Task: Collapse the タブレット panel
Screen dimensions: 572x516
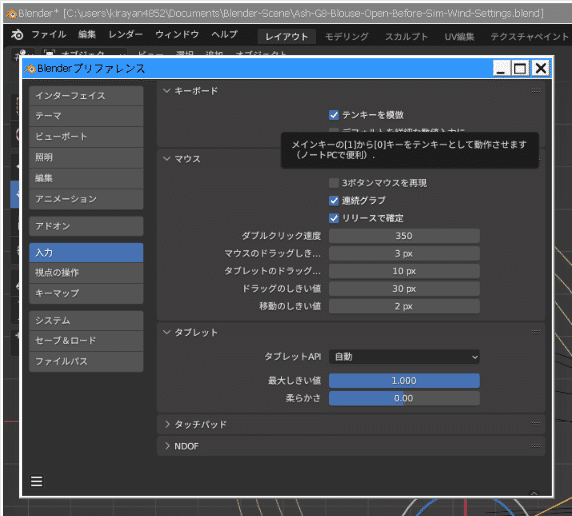Action: tap(167, 332)
